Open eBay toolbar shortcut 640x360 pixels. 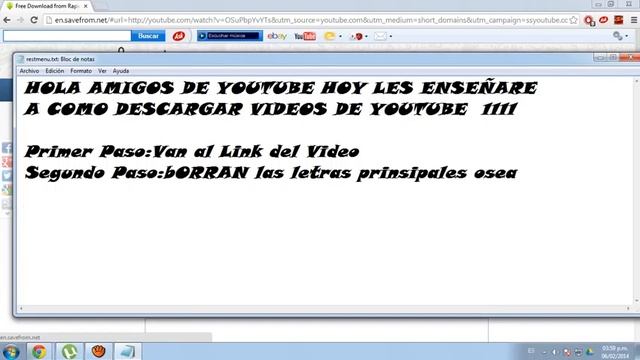pos(277,36)
